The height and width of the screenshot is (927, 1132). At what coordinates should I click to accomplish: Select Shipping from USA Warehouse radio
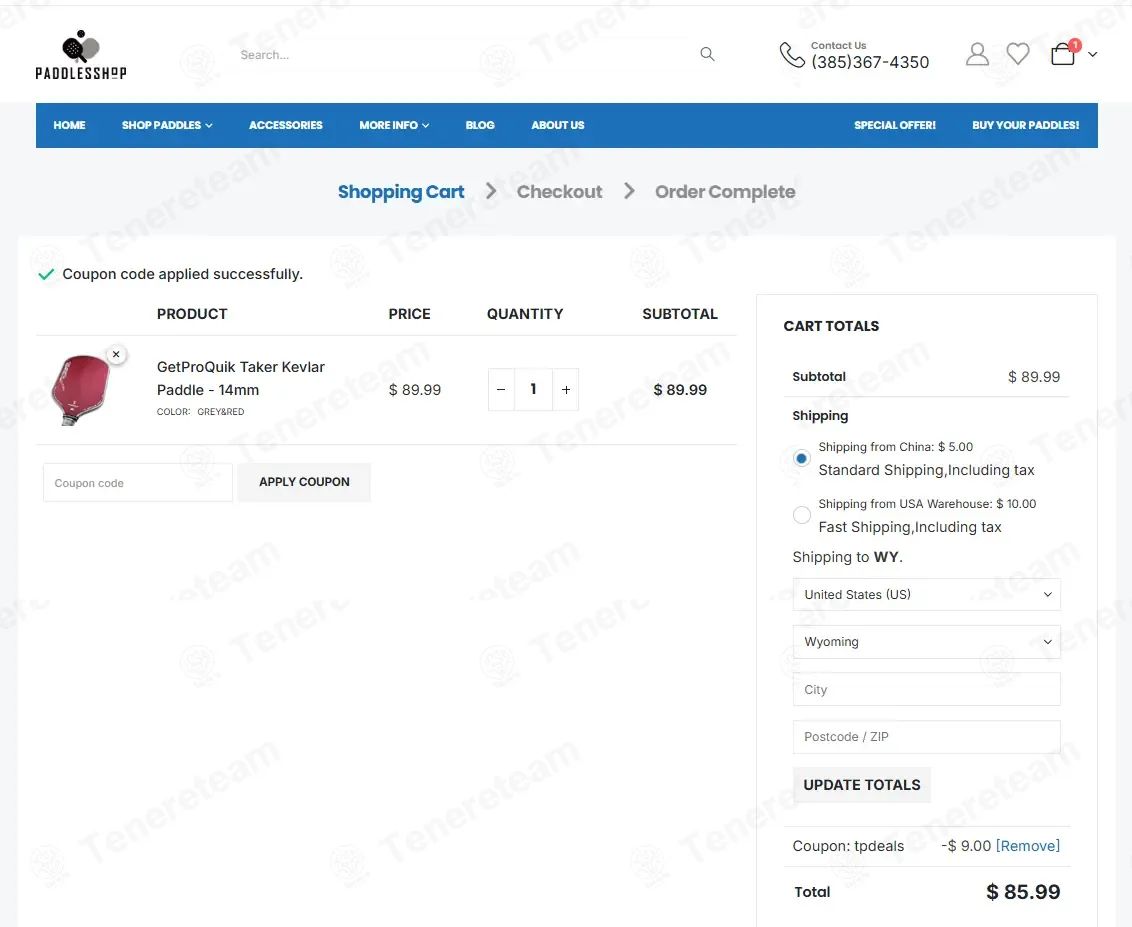pos(801,515)
